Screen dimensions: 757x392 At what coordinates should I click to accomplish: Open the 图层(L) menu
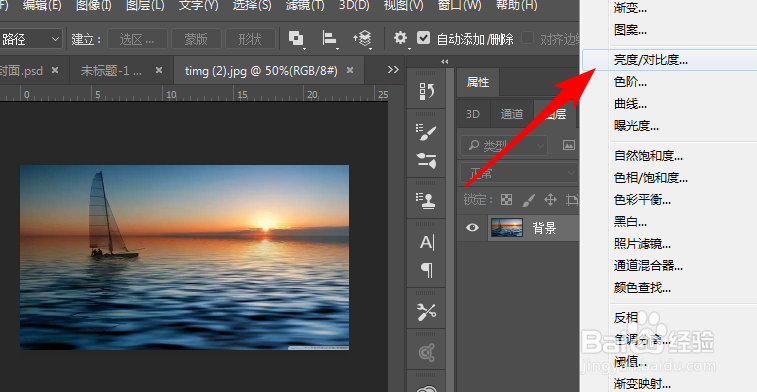click(x=145, y=6)
